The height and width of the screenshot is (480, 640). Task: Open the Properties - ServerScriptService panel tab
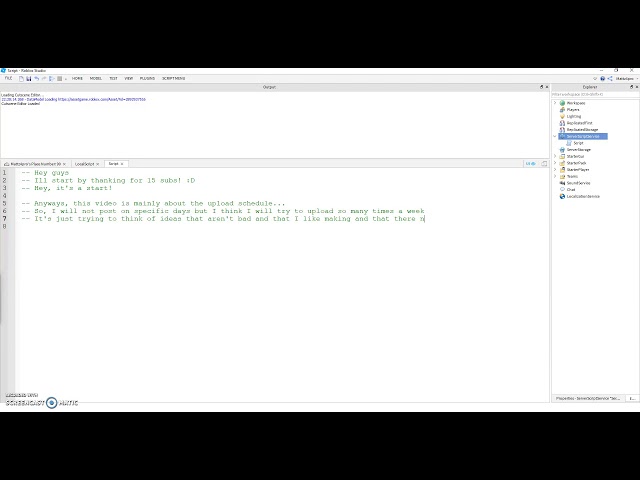tap(588, 398)
